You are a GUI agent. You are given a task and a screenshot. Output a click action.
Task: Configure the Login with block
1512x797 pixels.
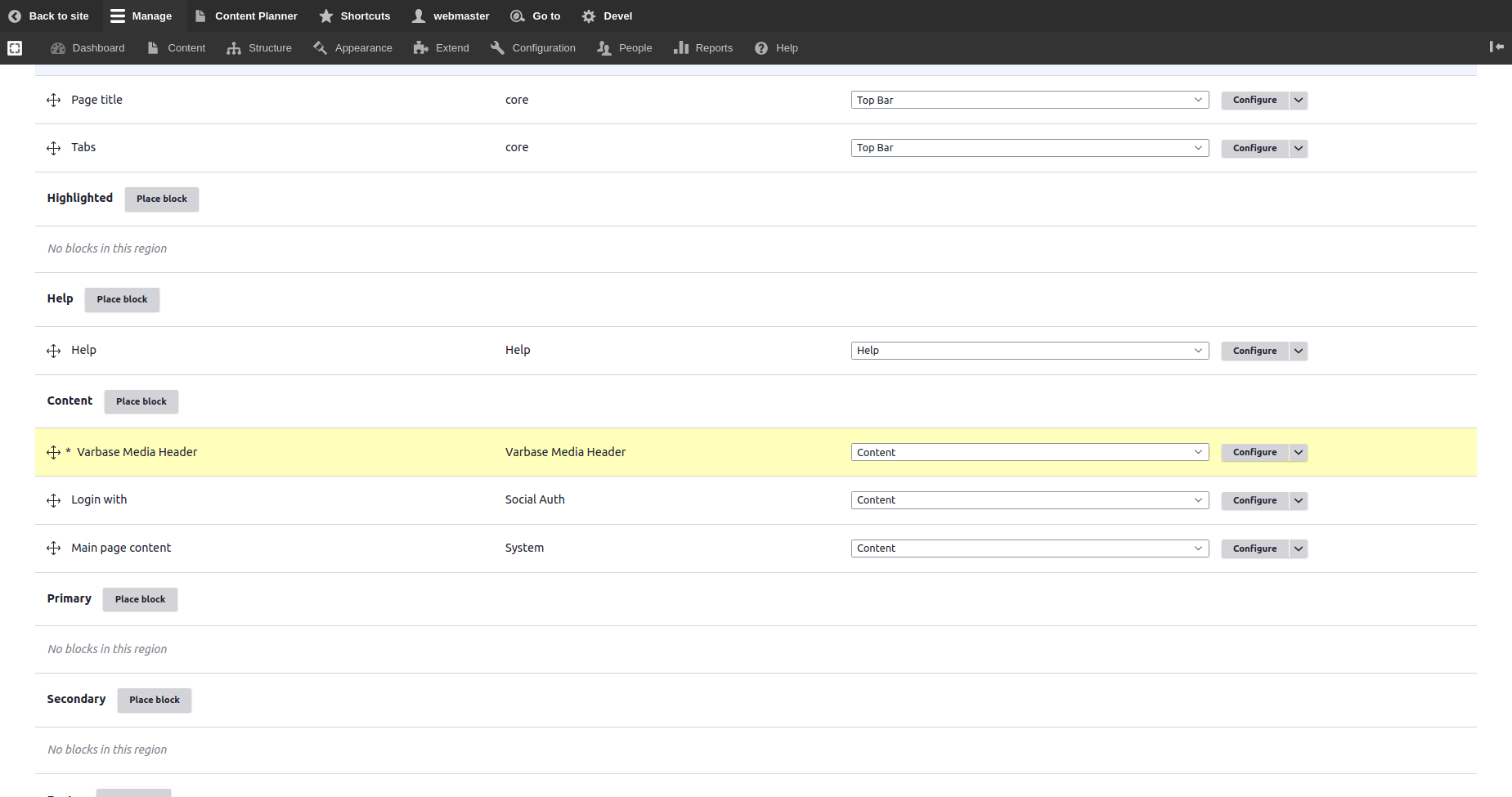tap(1254, 500)
